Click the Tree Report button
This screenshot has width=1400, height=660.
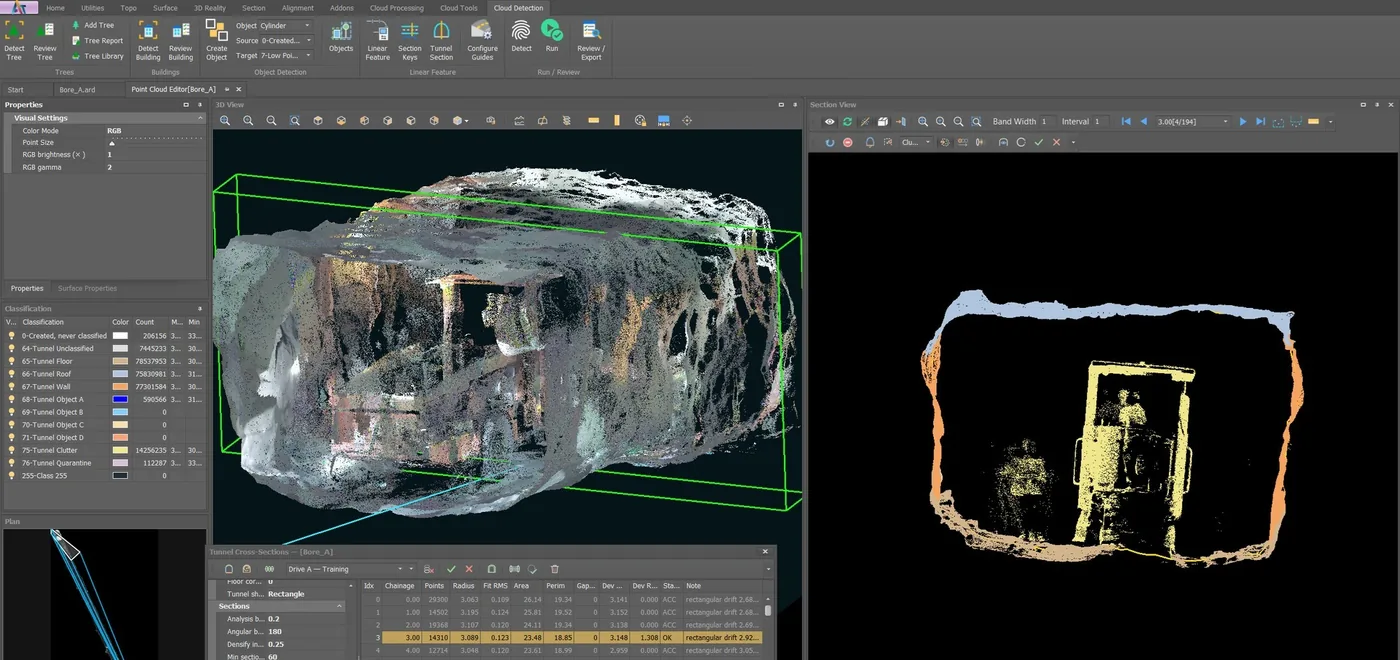click(x=97, y=41)
